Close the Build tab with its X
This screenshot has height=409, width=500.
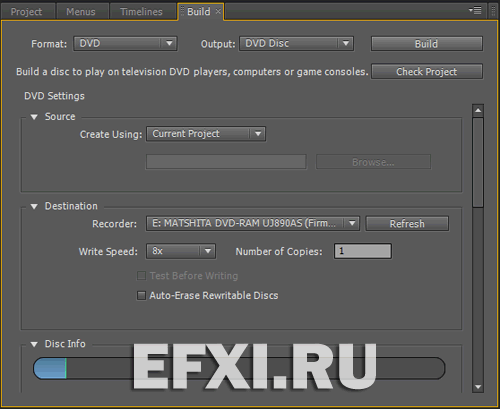(x=218, y=11)
